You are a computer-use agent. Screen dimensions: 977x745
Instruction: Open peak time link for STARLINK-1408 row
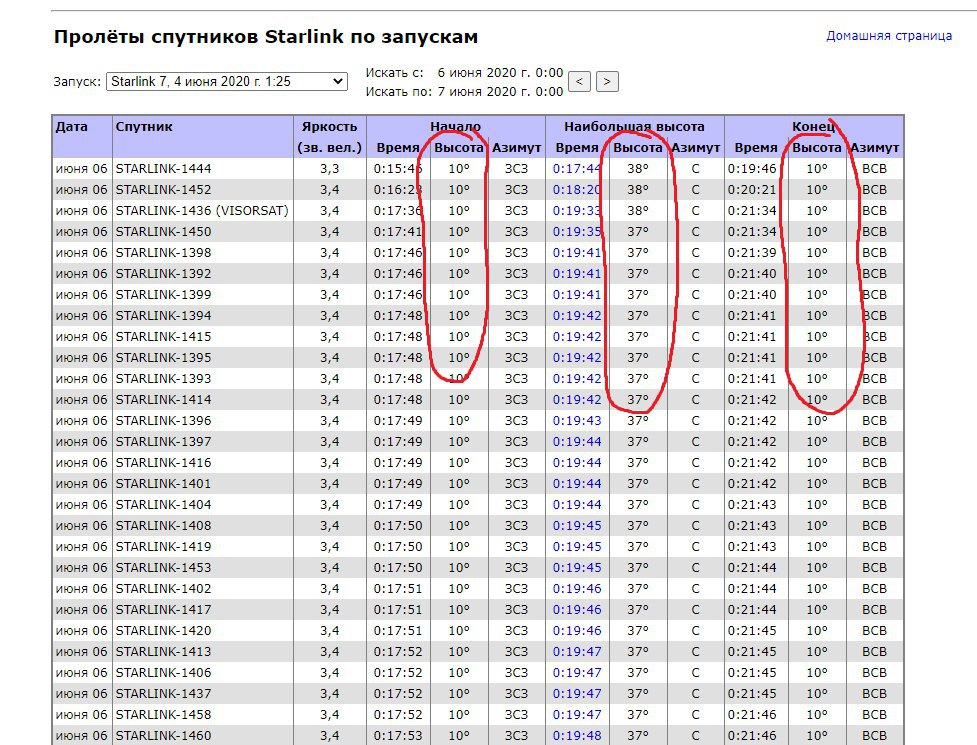coord(577,526)
